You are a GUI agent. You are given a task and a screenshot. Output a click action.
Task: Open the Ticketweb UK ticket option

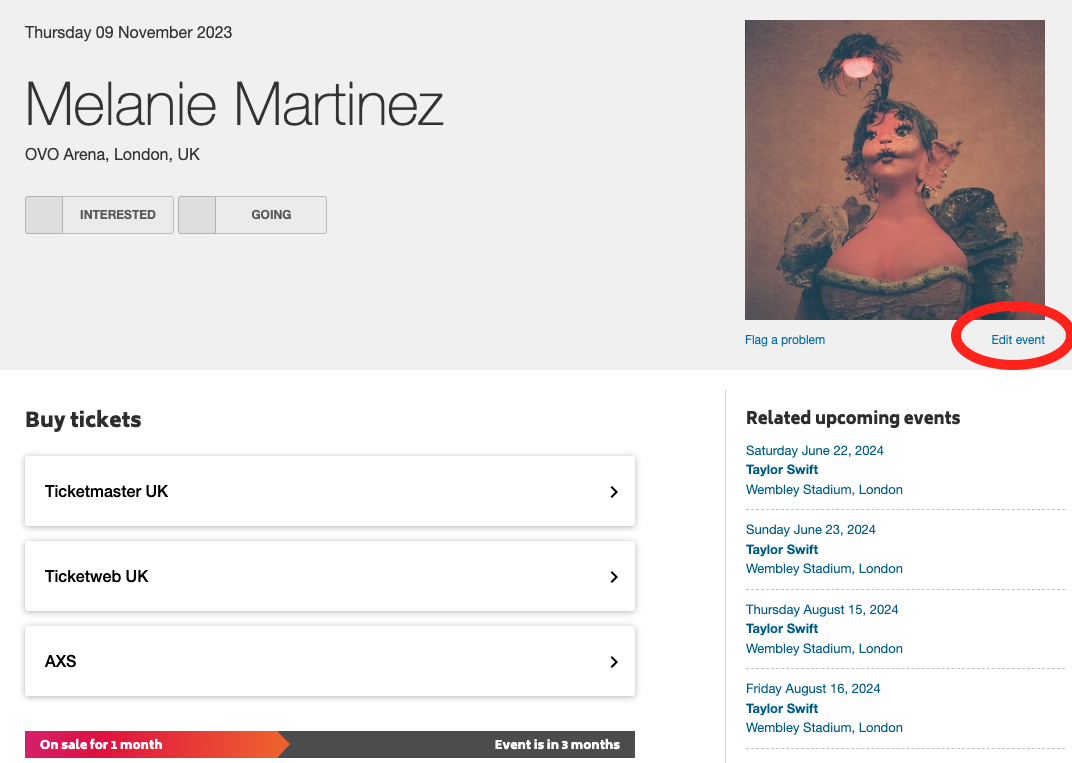[x=330, y=576]
